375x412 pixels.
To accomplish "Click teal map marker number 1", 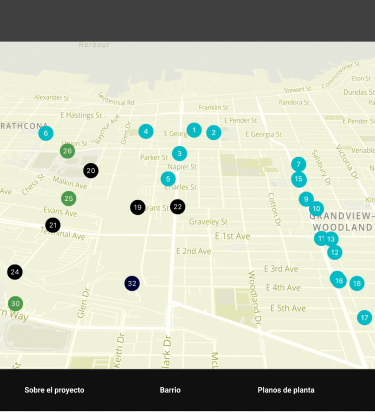I will [194, 130].
